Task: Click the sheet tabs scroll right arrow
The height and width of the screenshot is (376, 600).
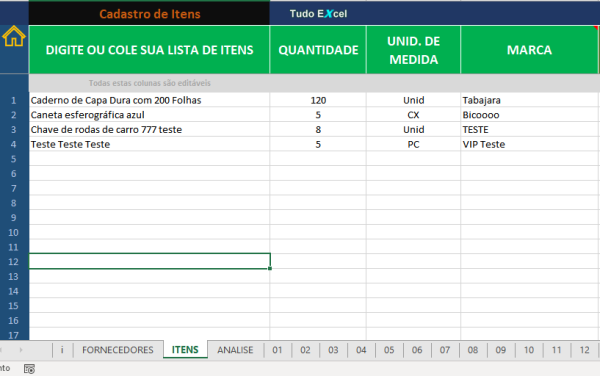Action: pos(21,350)
